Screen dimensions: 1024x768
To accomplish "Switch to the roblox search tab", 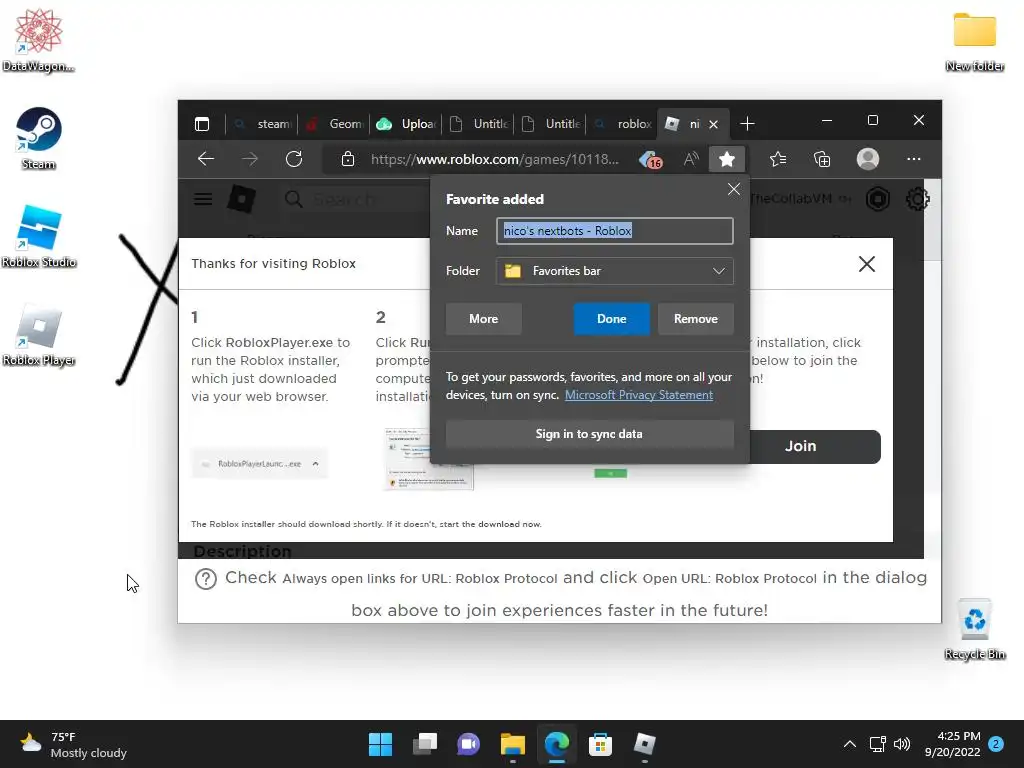I will [622, 123].
